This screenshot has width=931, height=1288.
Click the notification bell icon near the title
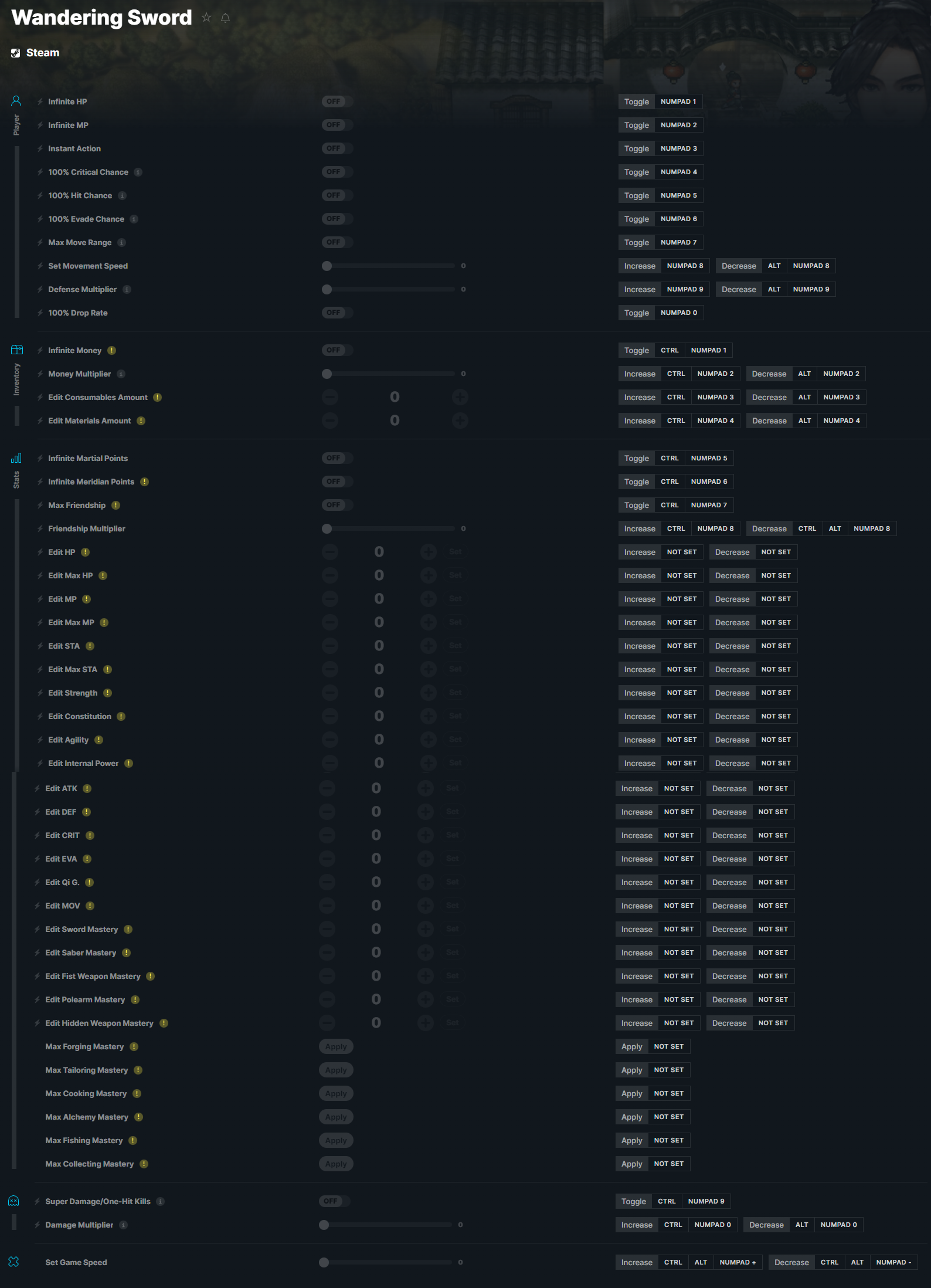(225, 18)
